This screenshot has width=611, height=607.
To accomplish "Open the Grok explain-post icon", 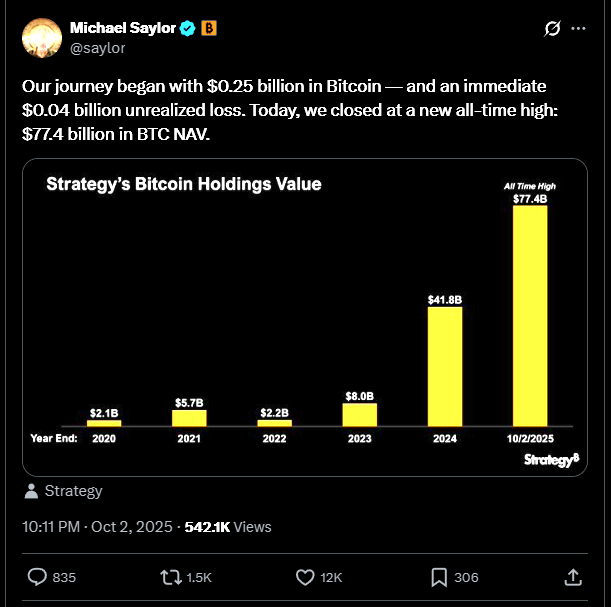I will (x=549, y=29).
